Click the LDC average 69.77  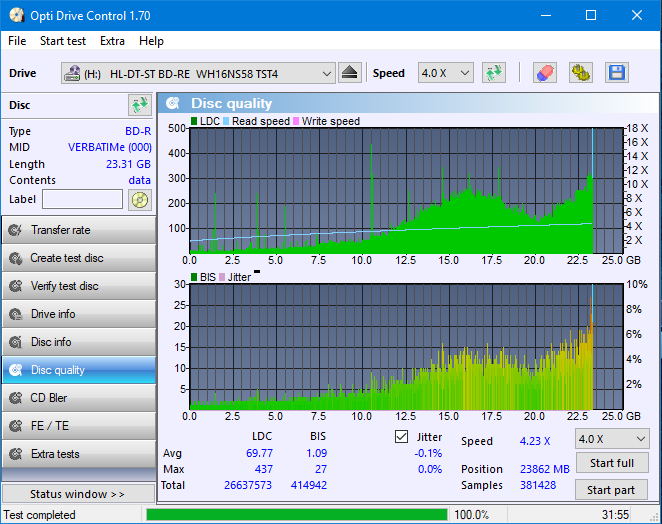(259, 453)
